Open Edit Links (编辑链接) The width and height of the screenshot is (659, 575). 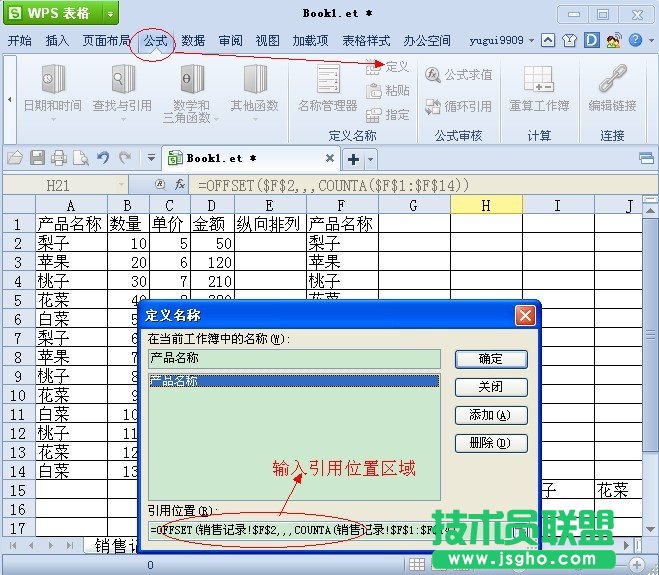[x=612, y=88]
